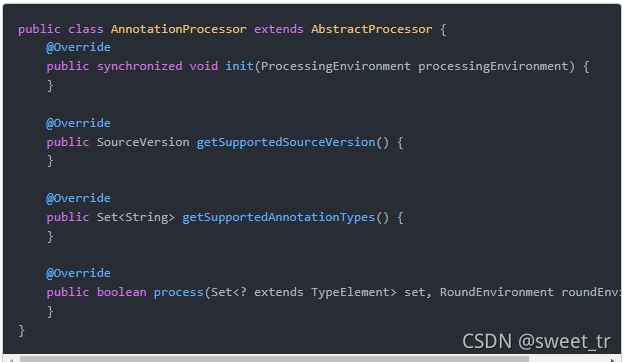Click the getSupportedSourceVersion method name
This screenshot has height=362, width=627.
pyautogui.click(x=286, y=142)
